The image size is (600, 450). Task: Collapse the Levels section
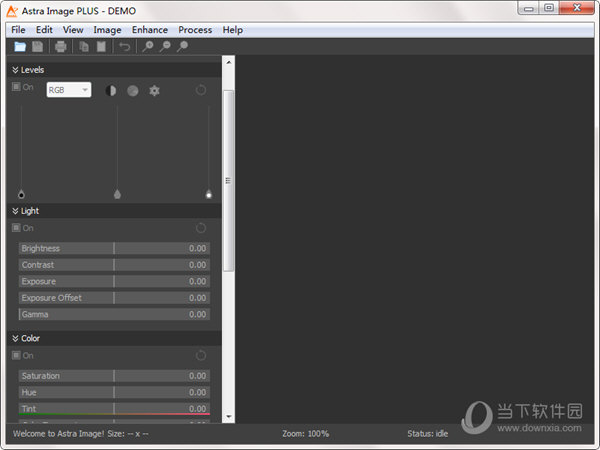click(15, 70)
